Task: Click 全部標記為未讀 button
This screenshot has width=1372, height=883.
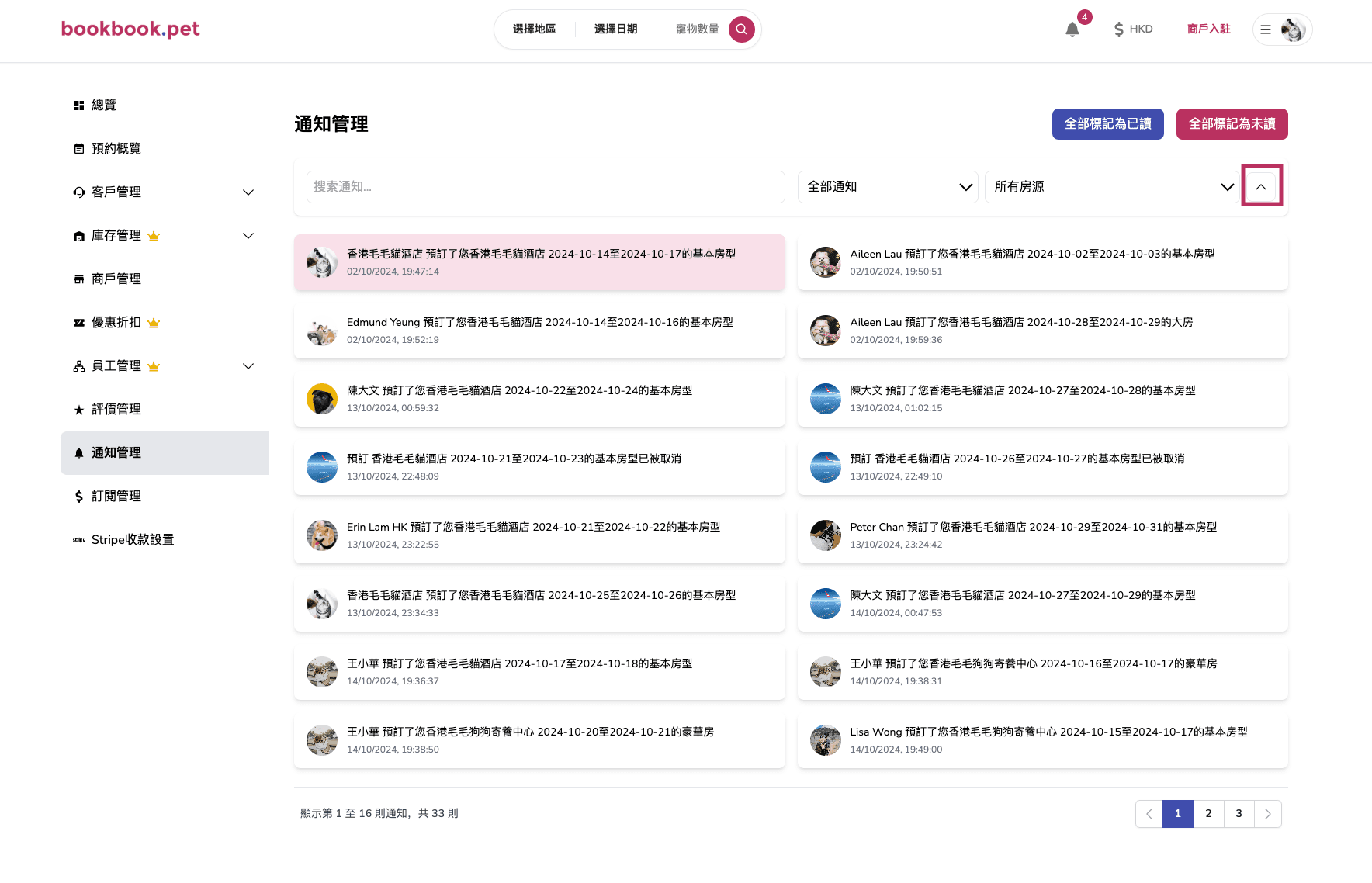Action: click(x=1232, y=124)
